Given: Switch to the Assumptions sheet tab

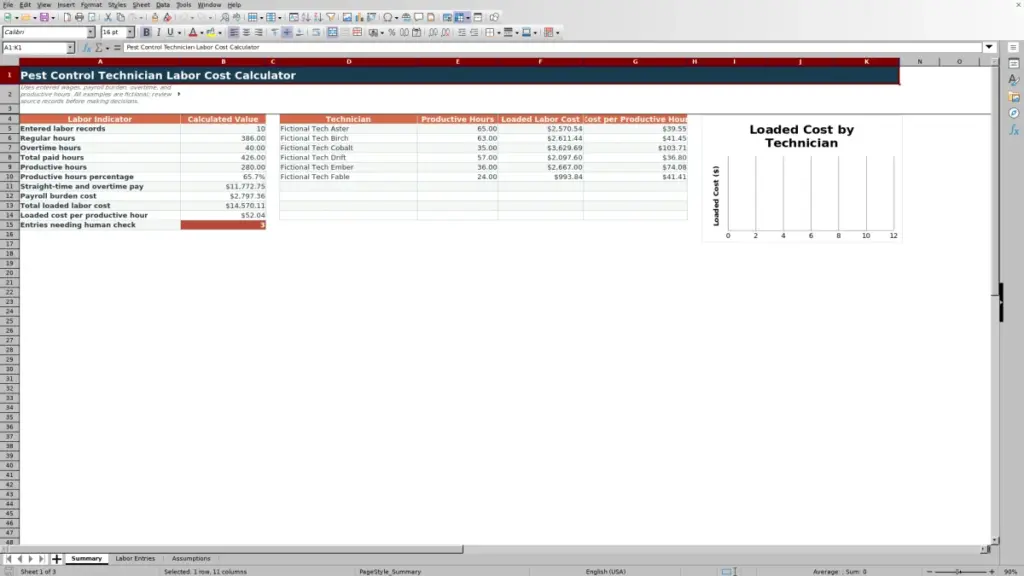Looking at the screenshot, I should click(x=191, y=559).
